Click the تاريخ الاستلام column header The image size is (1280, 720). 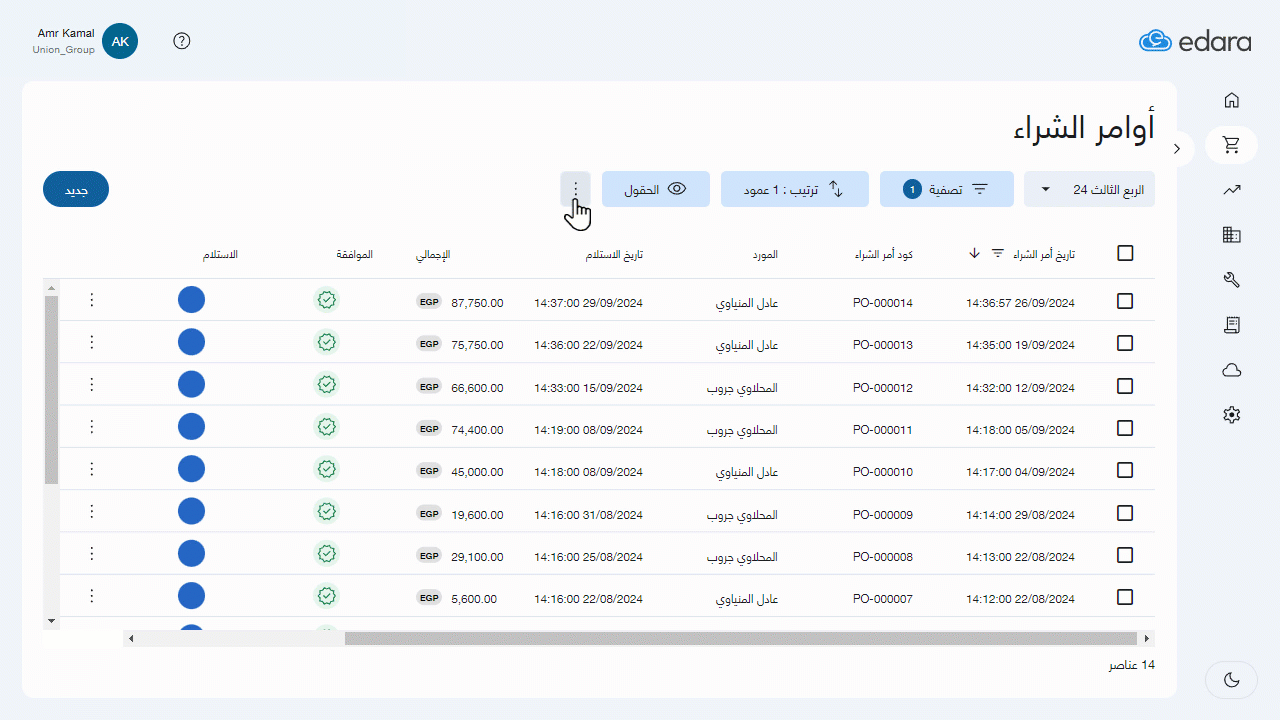(614, 255)
